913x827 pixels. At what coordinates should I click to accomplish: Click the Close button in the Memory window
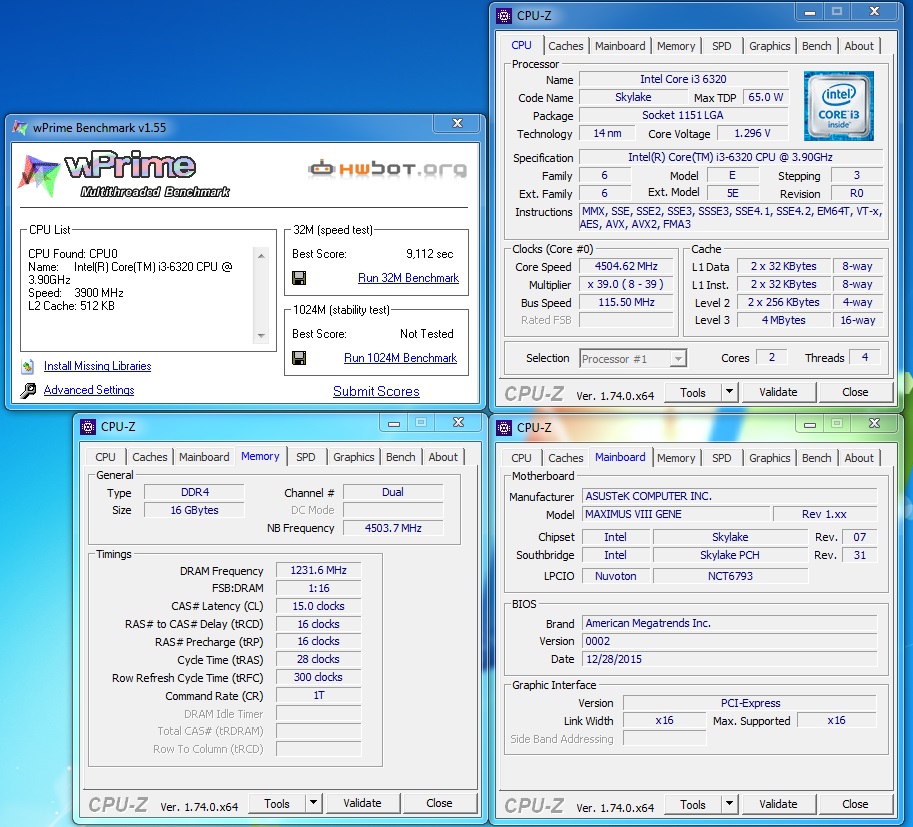coord(439,804)
